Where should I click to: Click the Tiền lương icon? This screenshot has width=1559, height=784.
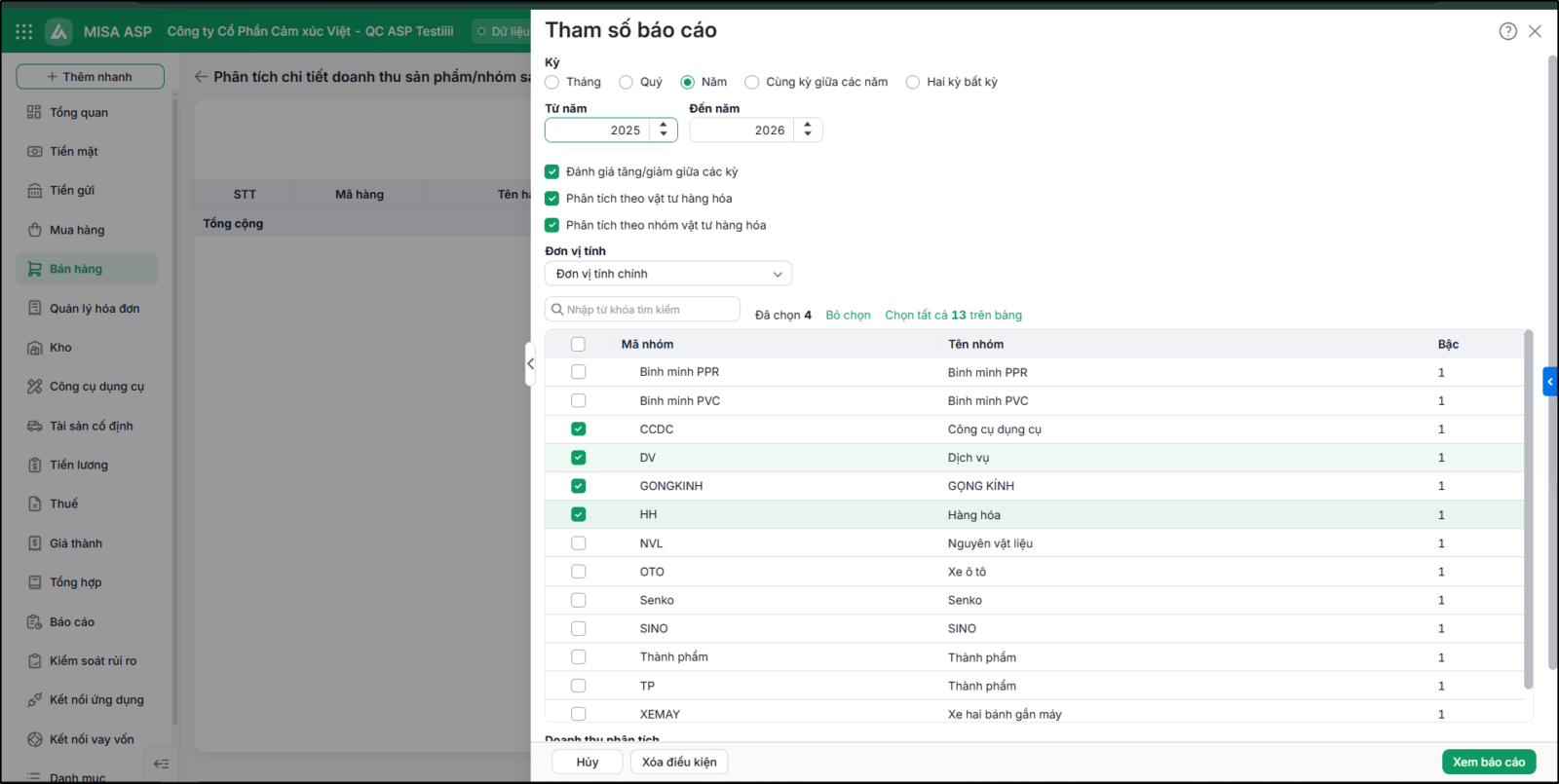tap(34, 465)
